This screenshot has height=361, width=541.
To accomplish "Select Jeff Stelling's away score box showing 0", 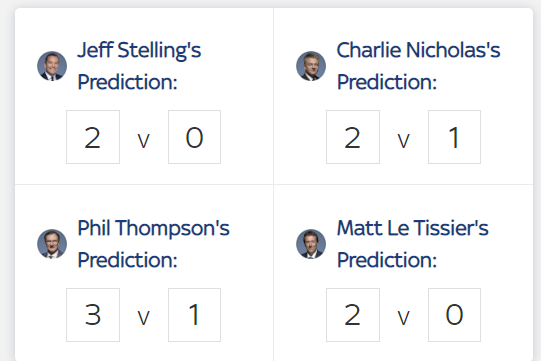I will click(195, 137).
